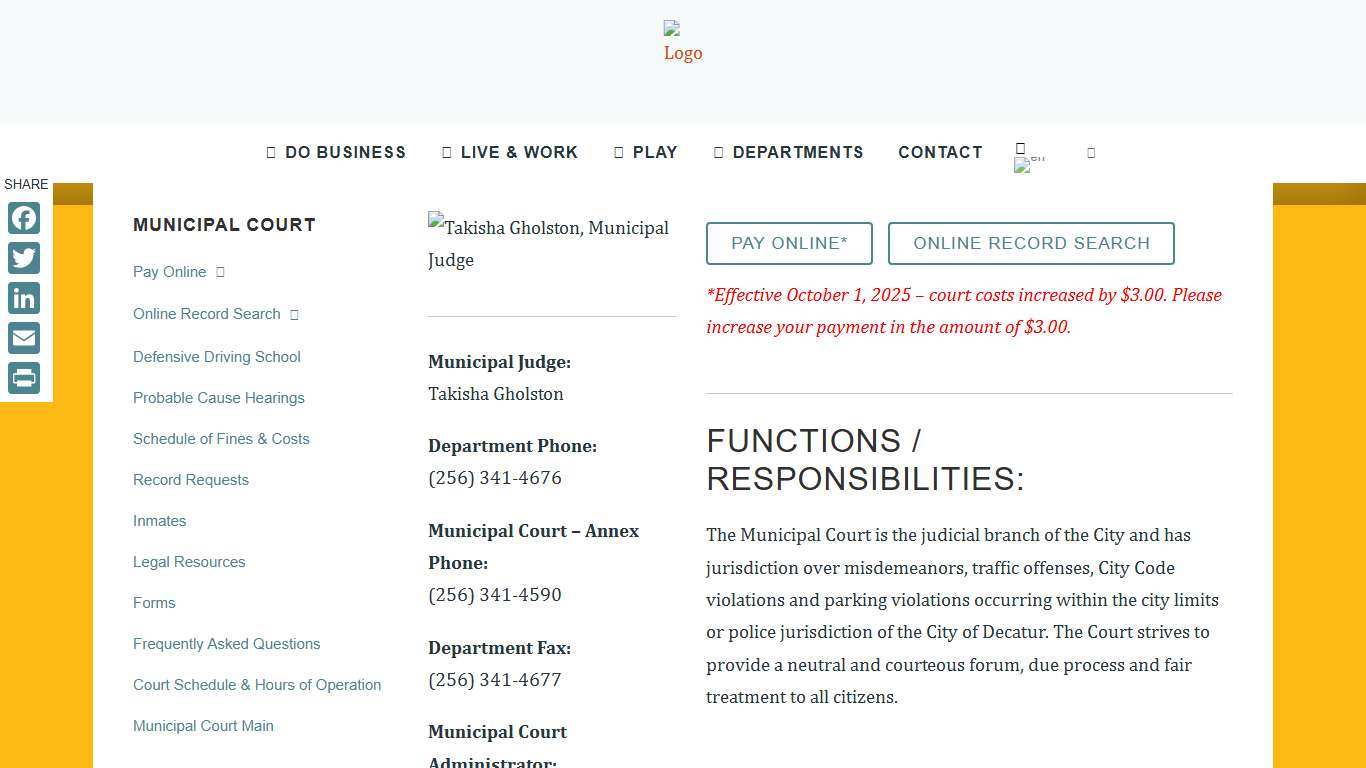Screen dimensions: 1366x768
Task: Click the icon beside the sidebar Pay Online link
Action: 221,272
